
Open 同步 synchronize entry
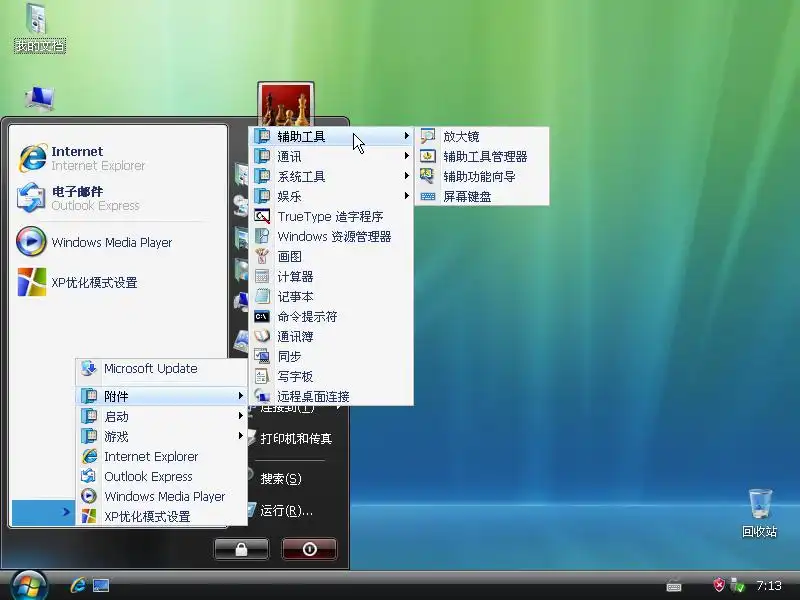(331, 356)
